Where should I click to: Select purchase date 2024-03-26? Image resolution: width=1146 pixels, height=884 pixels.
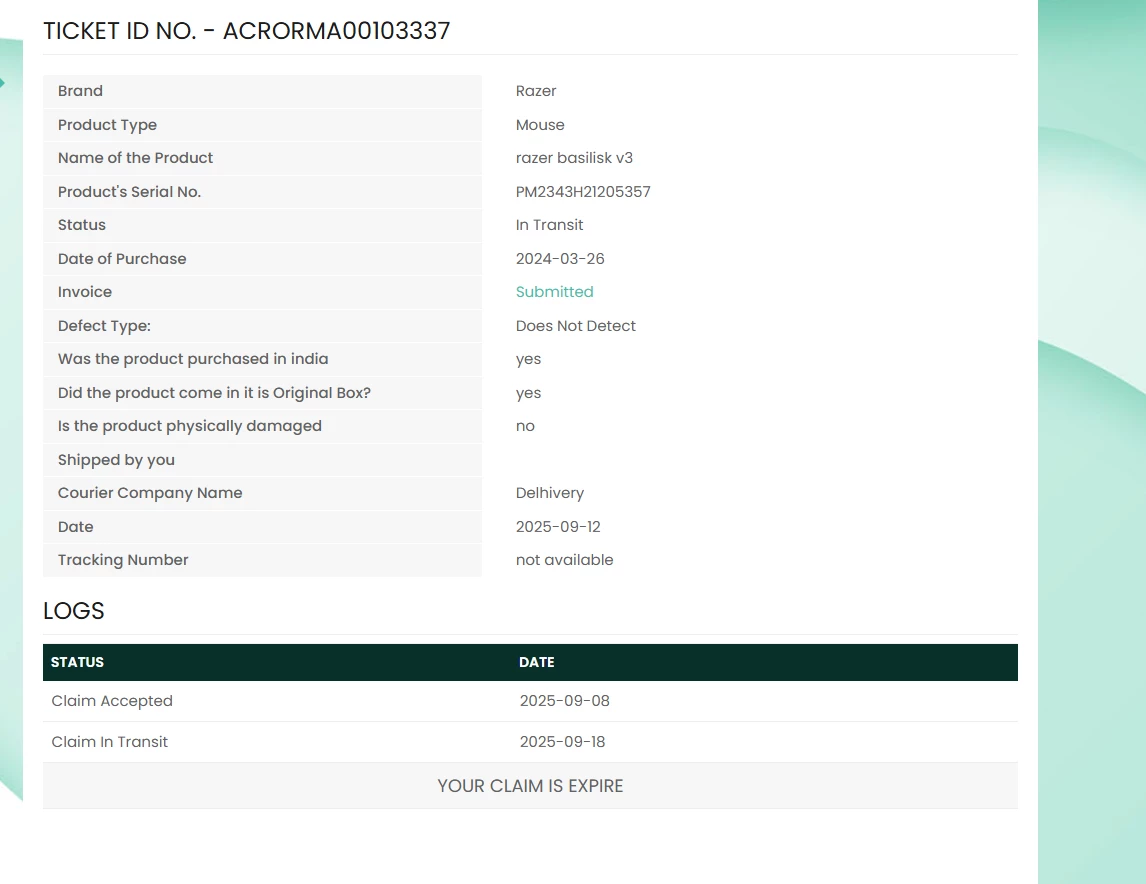click(560, 259)
